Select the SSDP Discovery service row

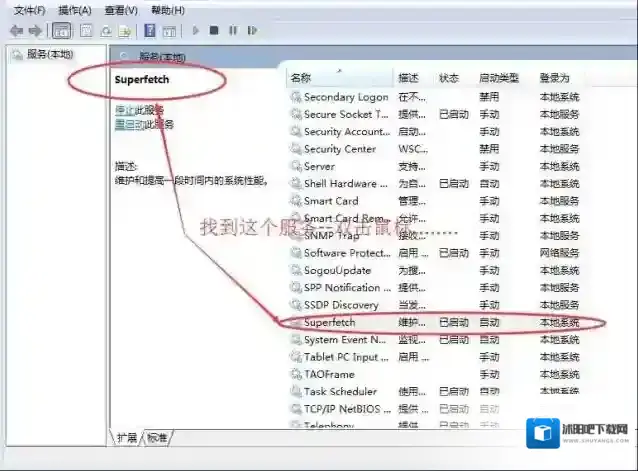coord(435,305)
